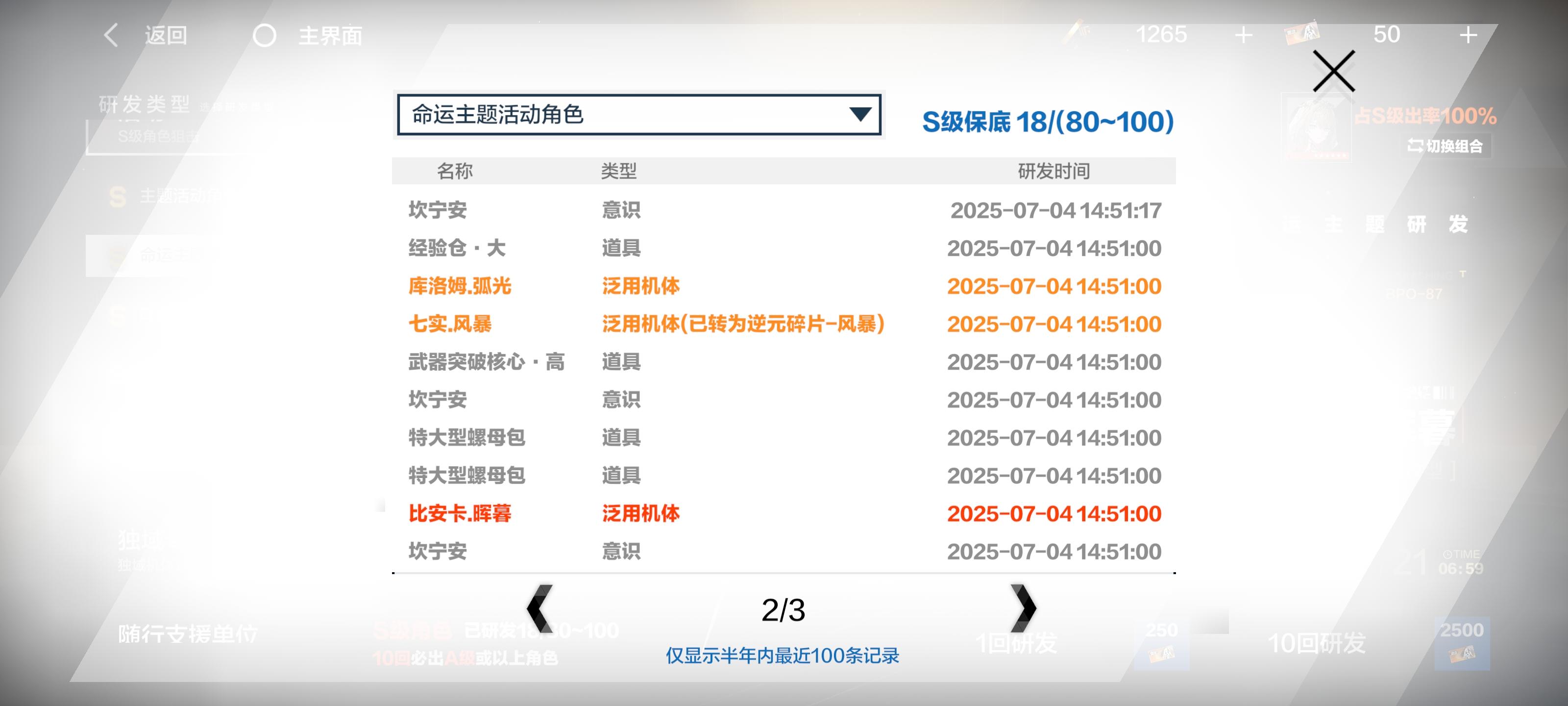Go to previous records page arrow
The image size is (1568, 706).
539,608
